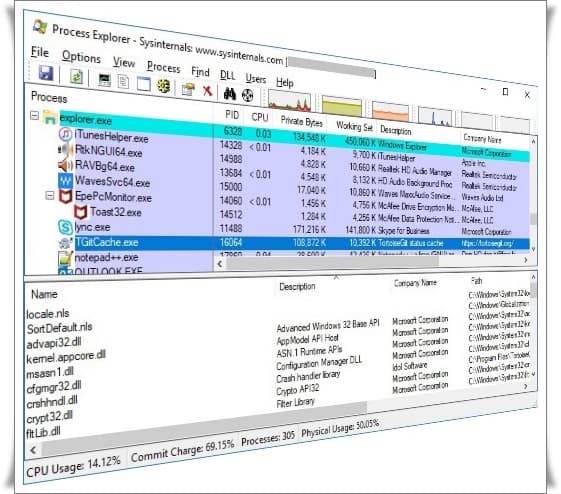Select the iTunesHelper.exe process

tap(111, 137)
